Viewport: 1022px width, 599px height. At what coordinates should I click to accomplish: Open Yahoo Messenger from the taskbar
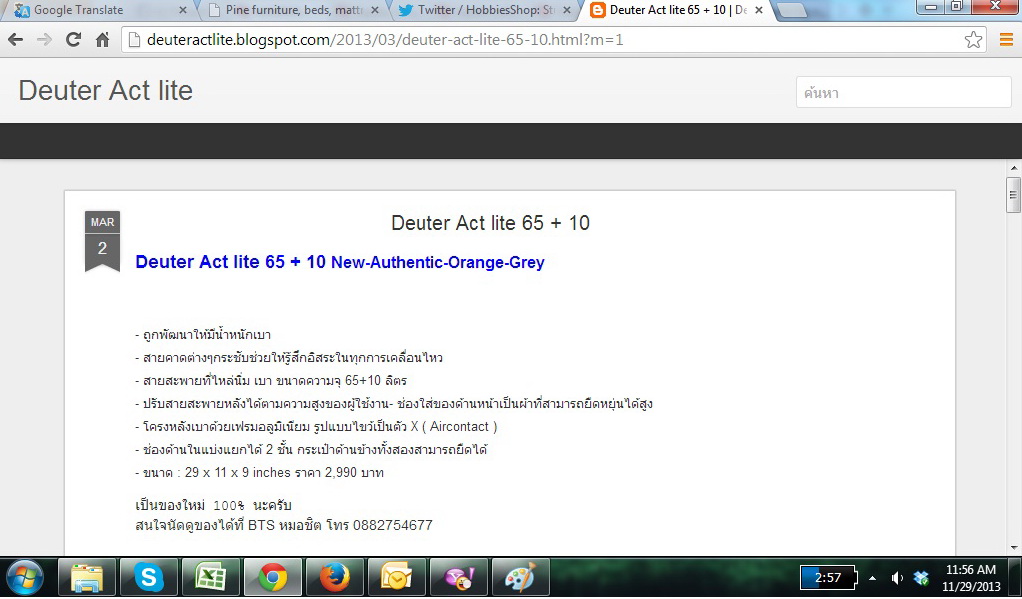[x=458, y=577]
